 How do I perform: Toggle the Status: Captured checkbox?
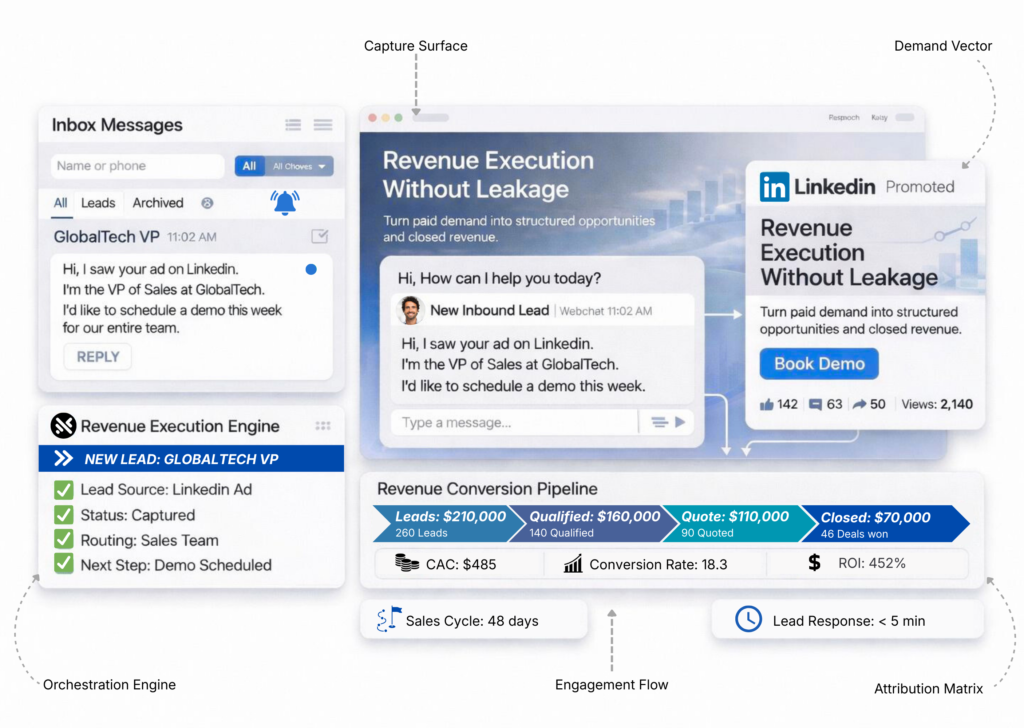64,515
